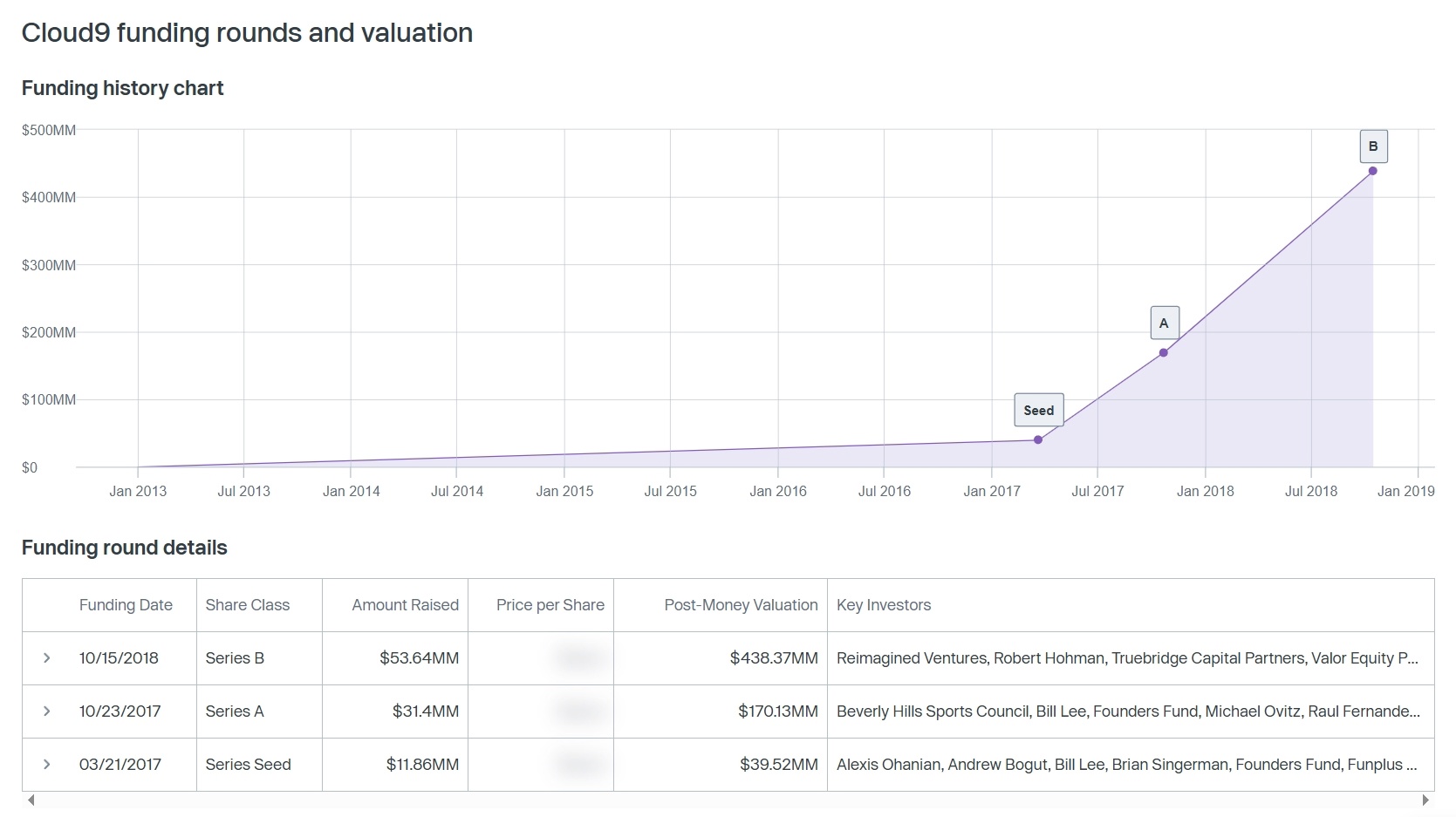Image resolution: width=1456 pixels, height=817 pixels.
Task: Click the Jul 2013 axis label
Action: coord(244,492)
